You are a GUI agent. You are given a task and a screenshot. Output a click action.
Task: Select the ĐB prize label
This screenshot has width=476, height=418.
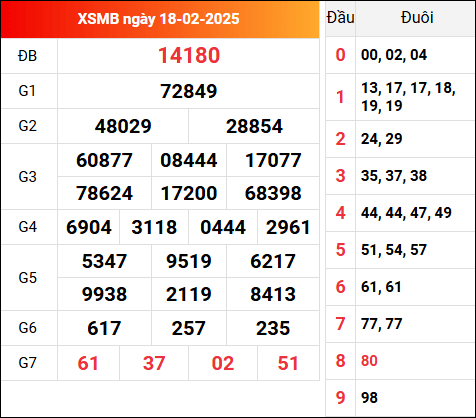(27, 56)
